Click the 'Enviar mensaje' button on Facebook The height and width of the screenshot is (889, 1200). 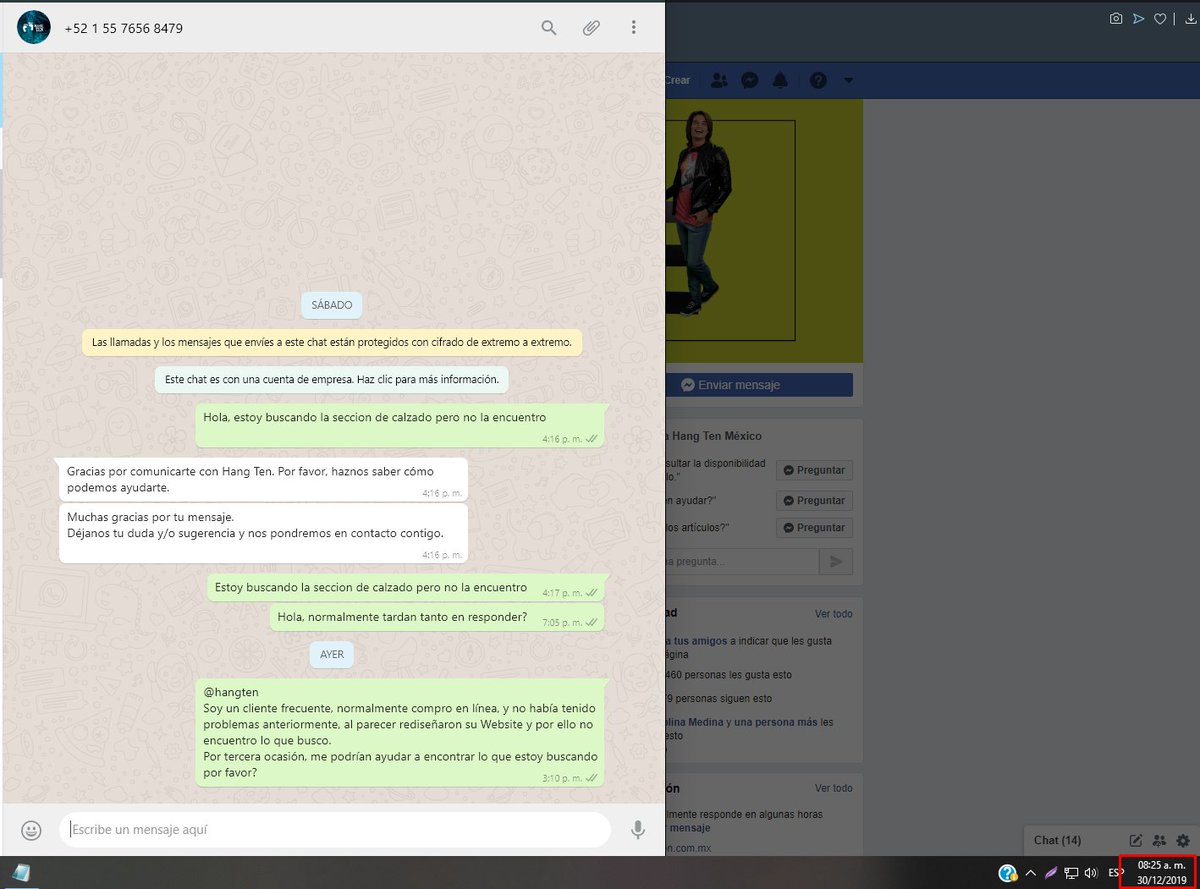(x=759, y=385)
